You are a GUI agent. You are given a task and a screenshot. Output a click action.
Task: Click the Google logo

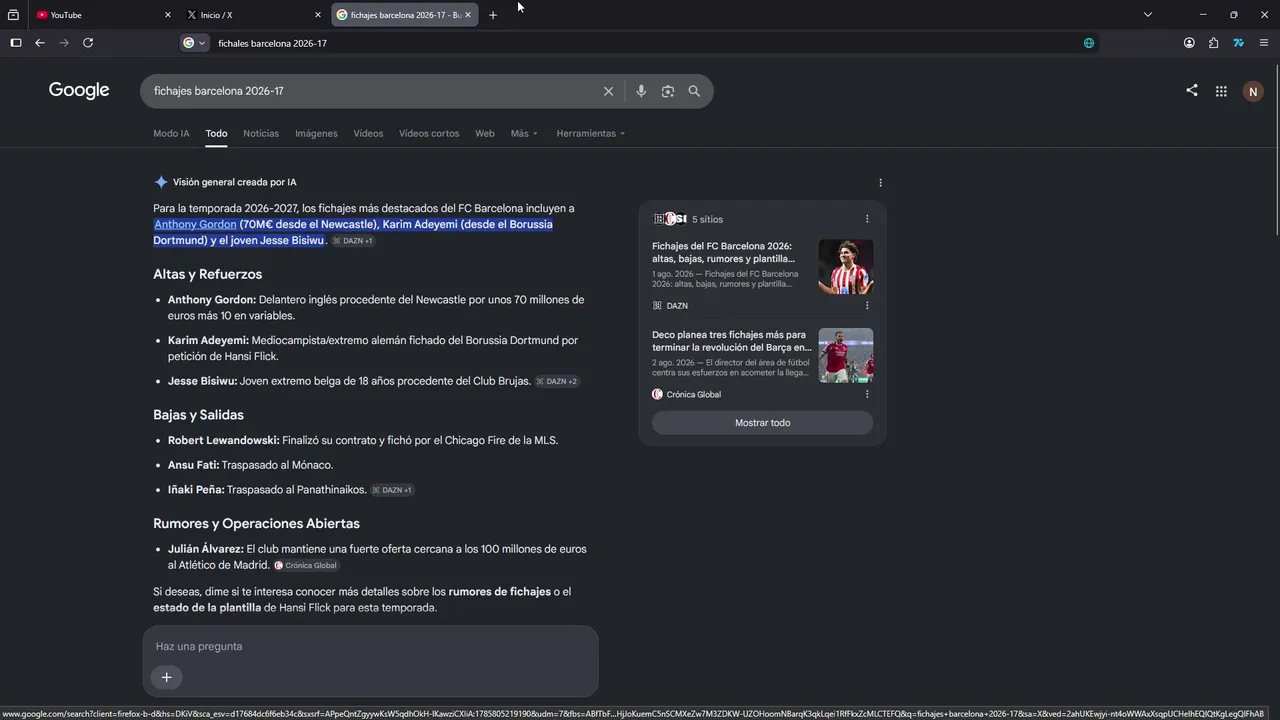(x=79, y=91)
